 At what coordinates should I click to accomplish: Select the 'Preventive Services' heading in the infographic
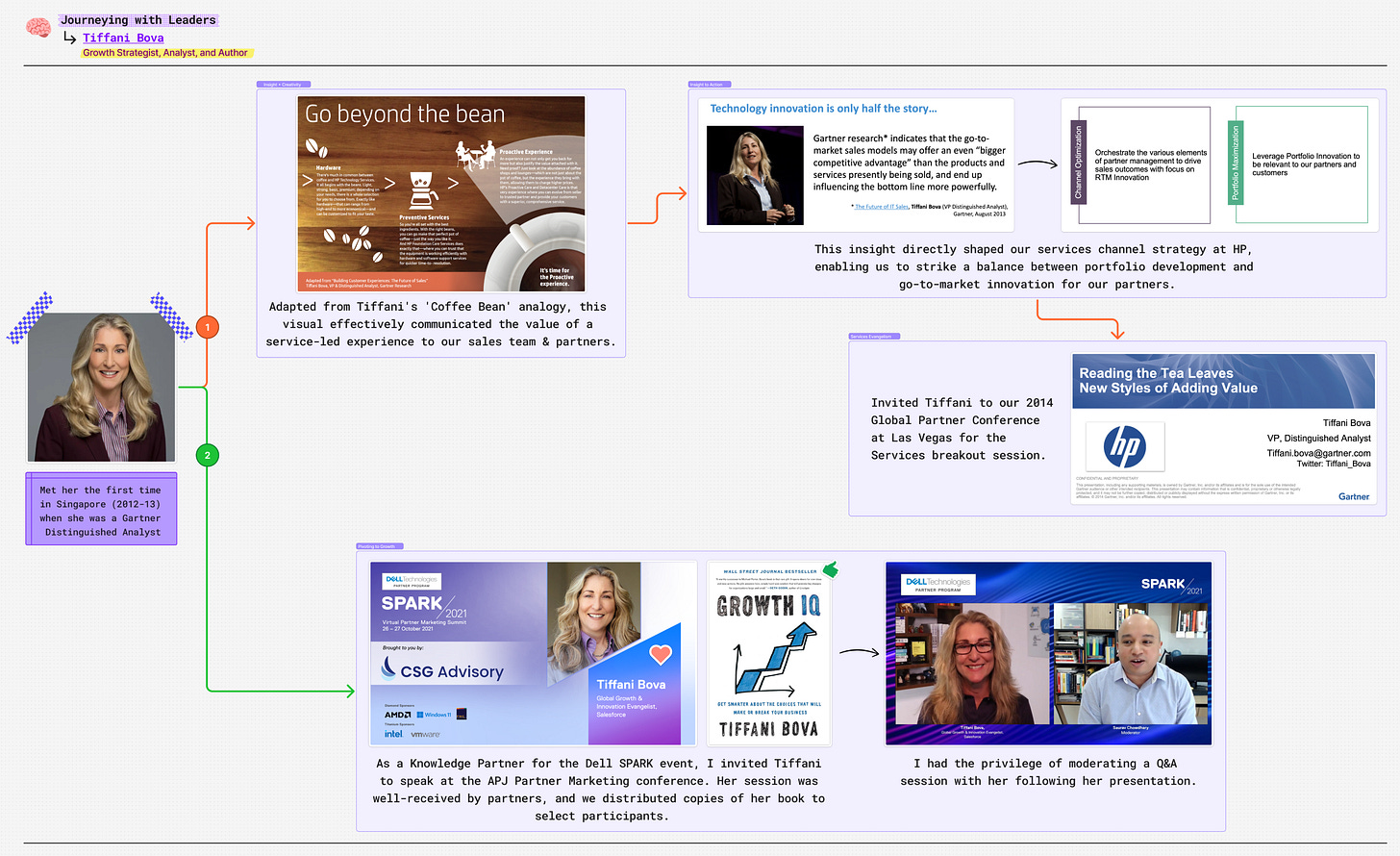pos(424,217)
